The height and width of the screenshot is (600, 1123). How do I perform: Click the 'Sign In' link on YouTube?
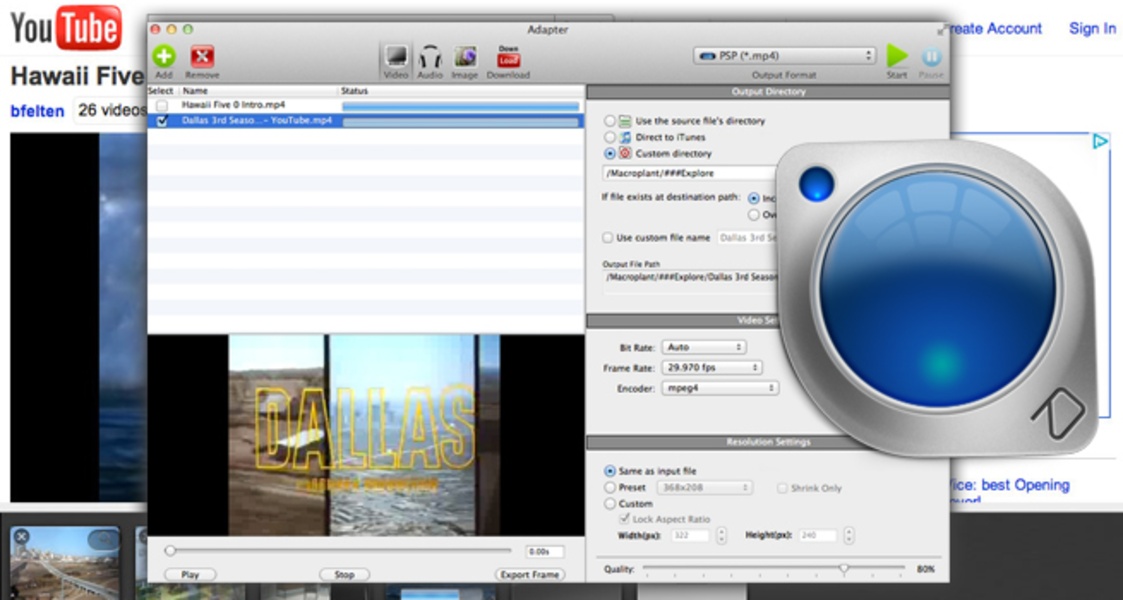pyautogui.click(x=1092, y=29)
